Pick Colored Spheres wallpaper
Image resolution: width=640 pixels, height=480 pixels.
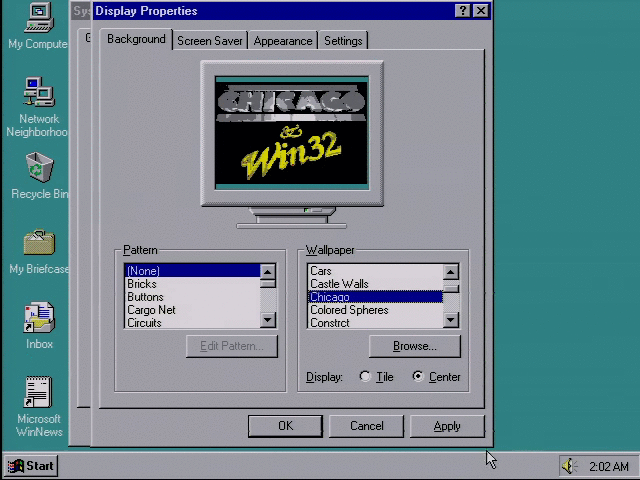(375, 310)
